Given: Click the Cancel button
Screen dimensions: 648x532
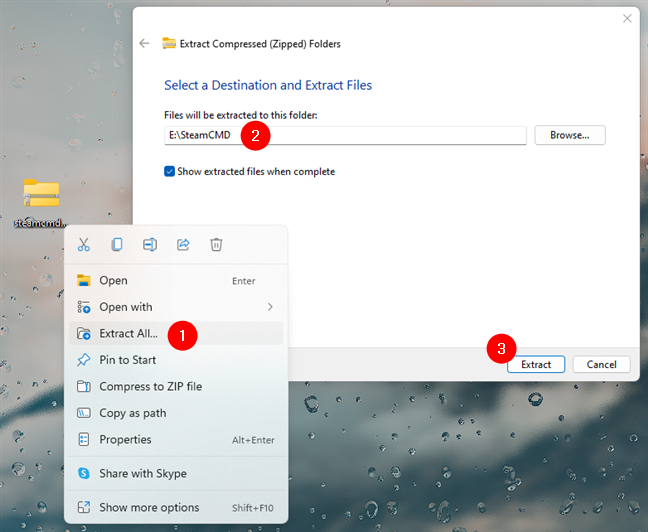Looking at the screenshot, I should pos(601,365).
